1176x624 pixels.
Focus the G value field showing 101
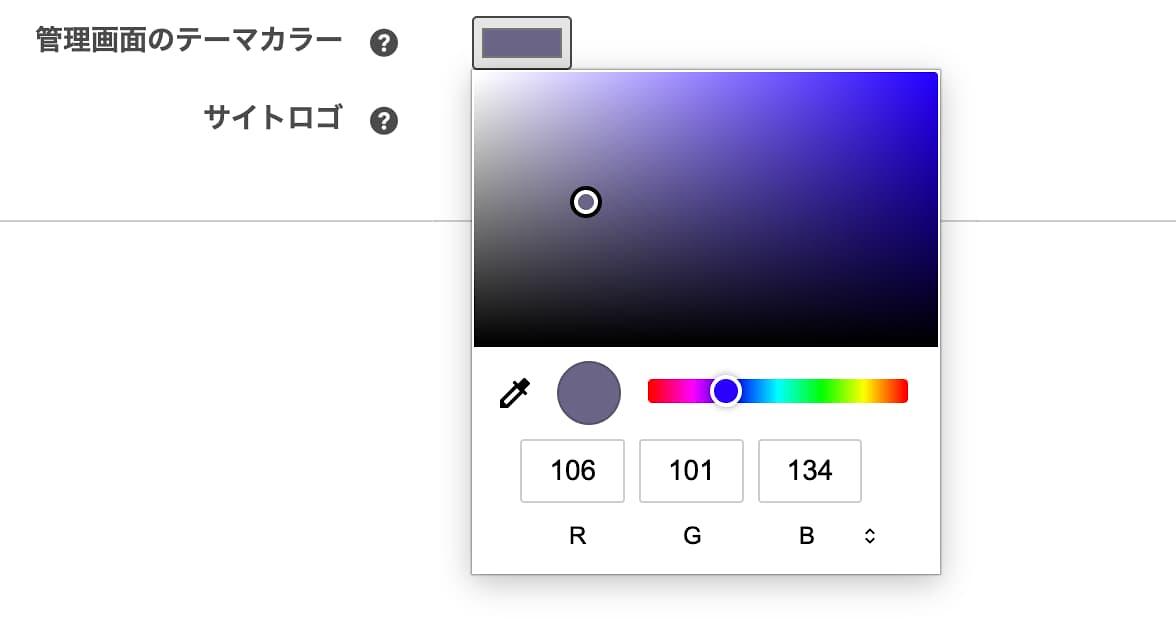pyautogui.click(x=691, y=471)
